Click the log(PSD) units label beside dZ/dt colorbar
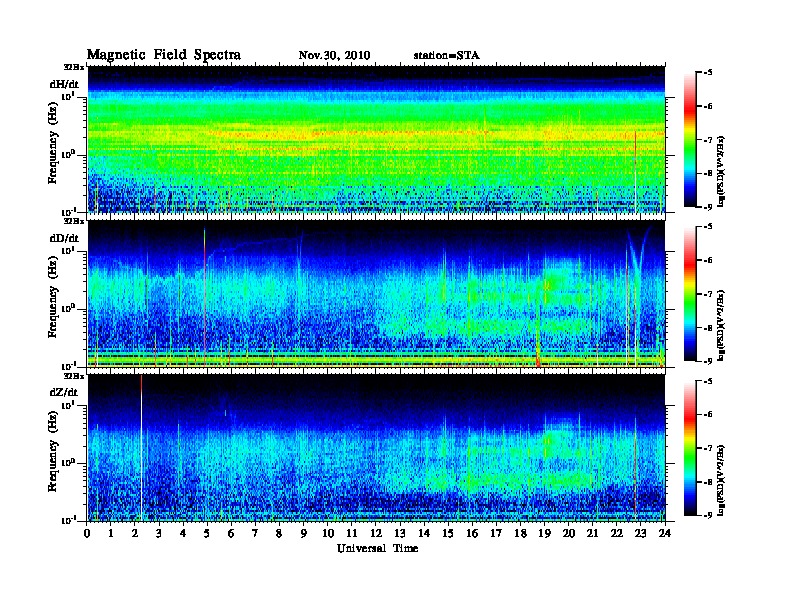792x612 pixels. [x=720, y=480]
